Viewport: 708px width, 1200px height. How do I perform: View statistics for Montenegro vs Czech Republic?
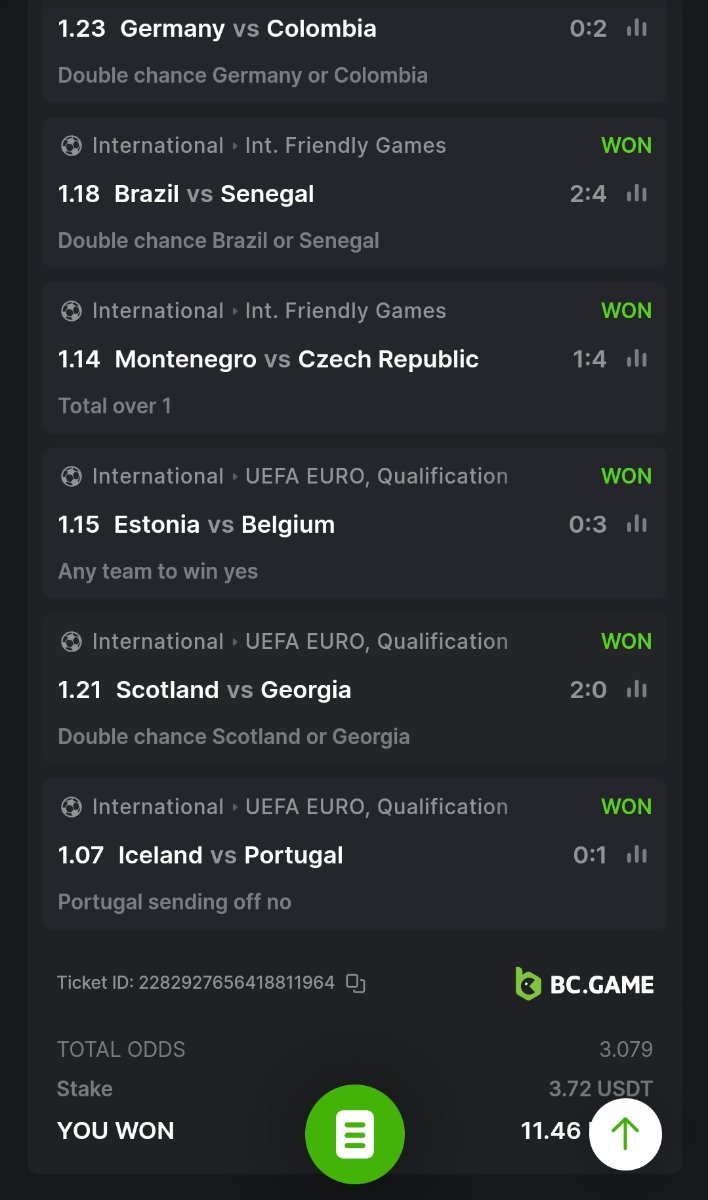pos(636,358)
